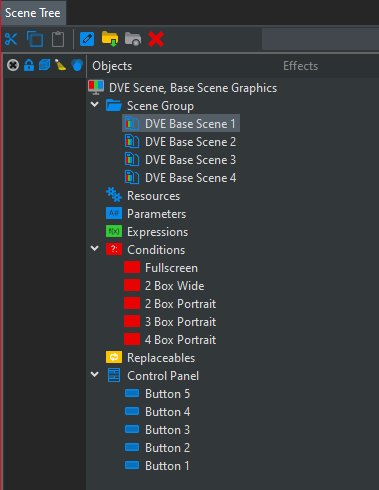Click the Scene Group folder icon

pos(114,105)
